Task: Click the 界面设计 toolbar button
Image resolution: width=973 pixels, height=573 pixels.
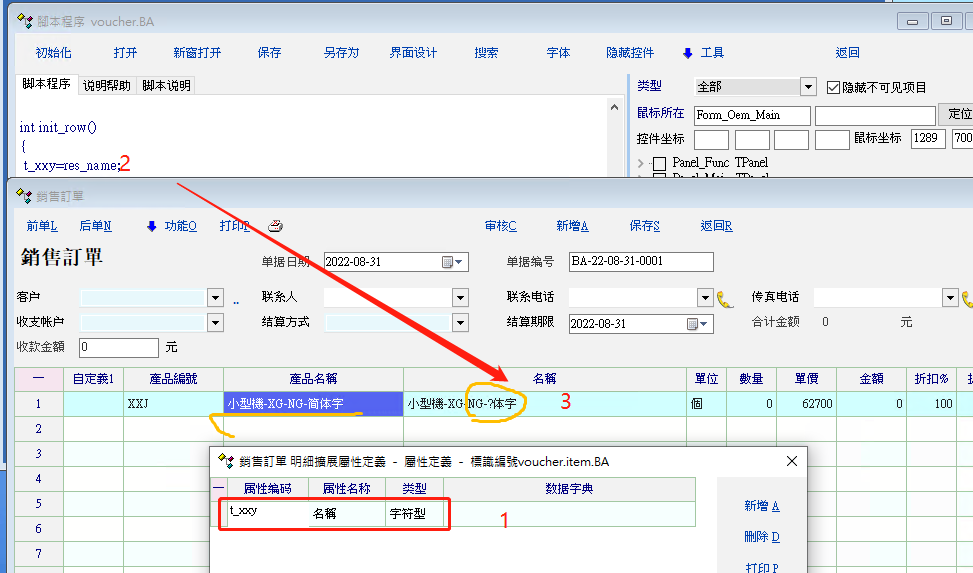Action: coord(413,53)
